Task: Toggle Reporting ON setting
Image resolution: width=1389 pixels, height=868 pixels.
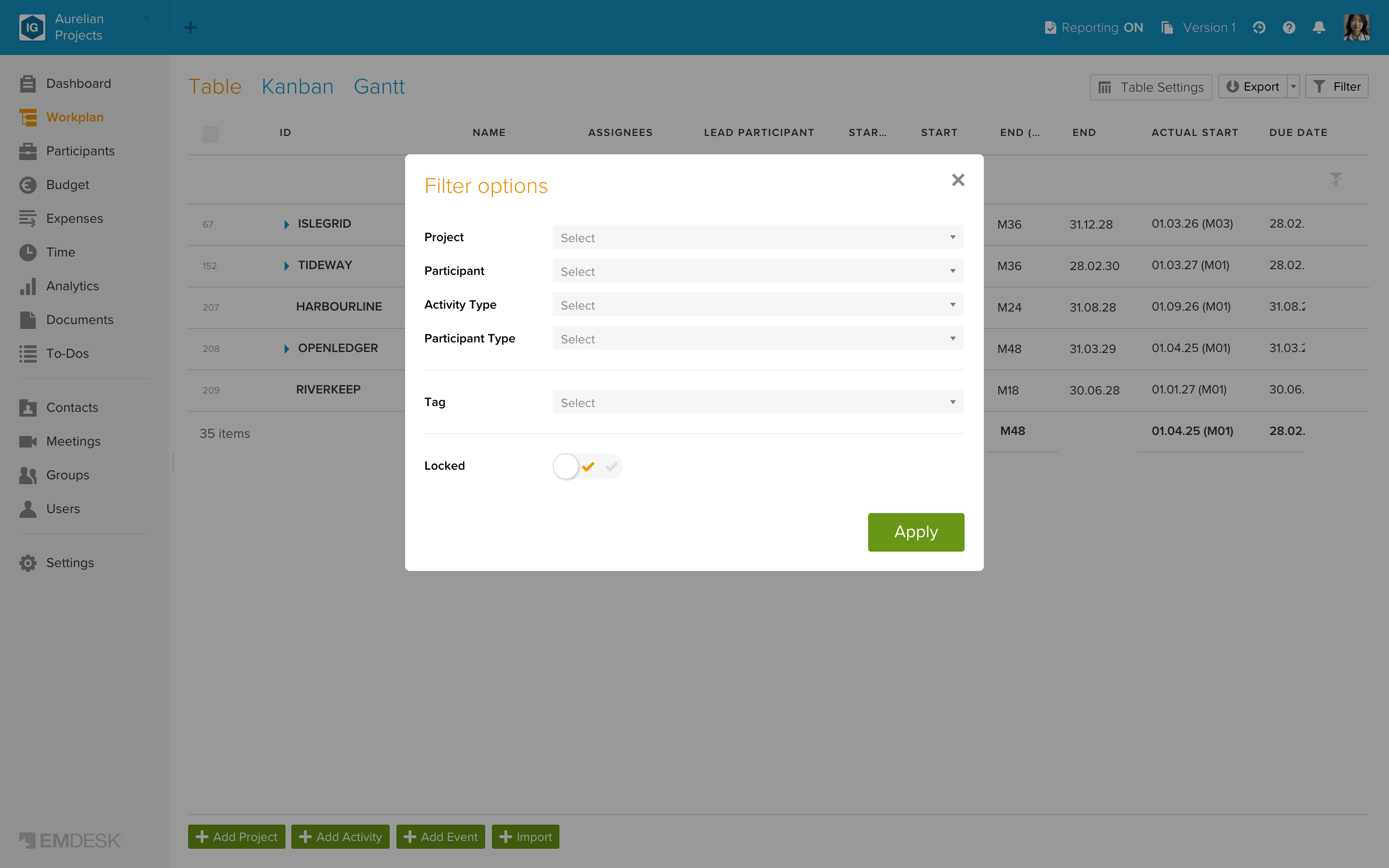Action: click(x=1093, y=27)
